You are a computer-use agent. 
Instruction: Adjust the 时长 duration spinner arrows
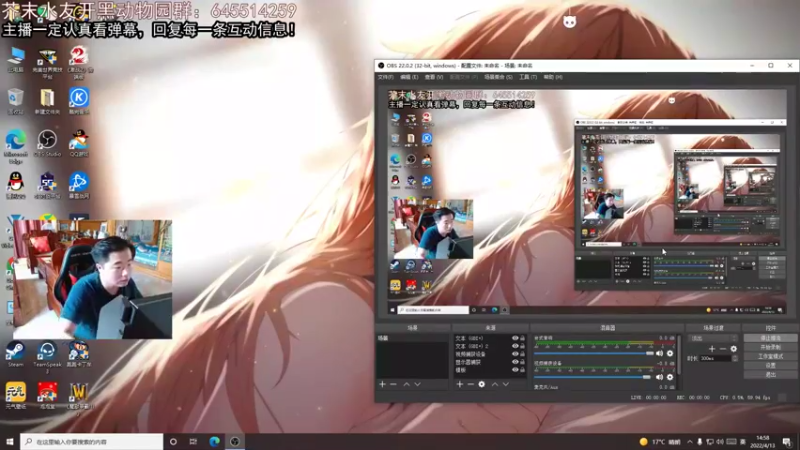tap(735, 358)
